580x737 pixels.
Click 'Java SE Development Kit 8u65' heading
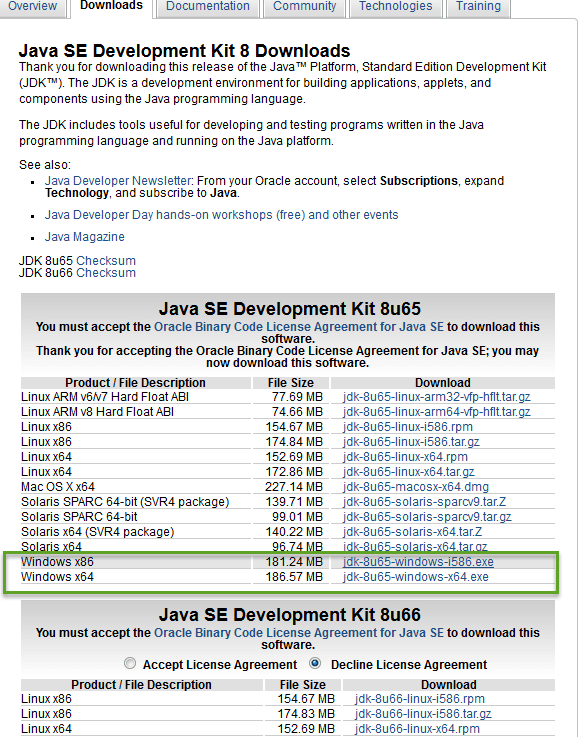click(290, 309)
